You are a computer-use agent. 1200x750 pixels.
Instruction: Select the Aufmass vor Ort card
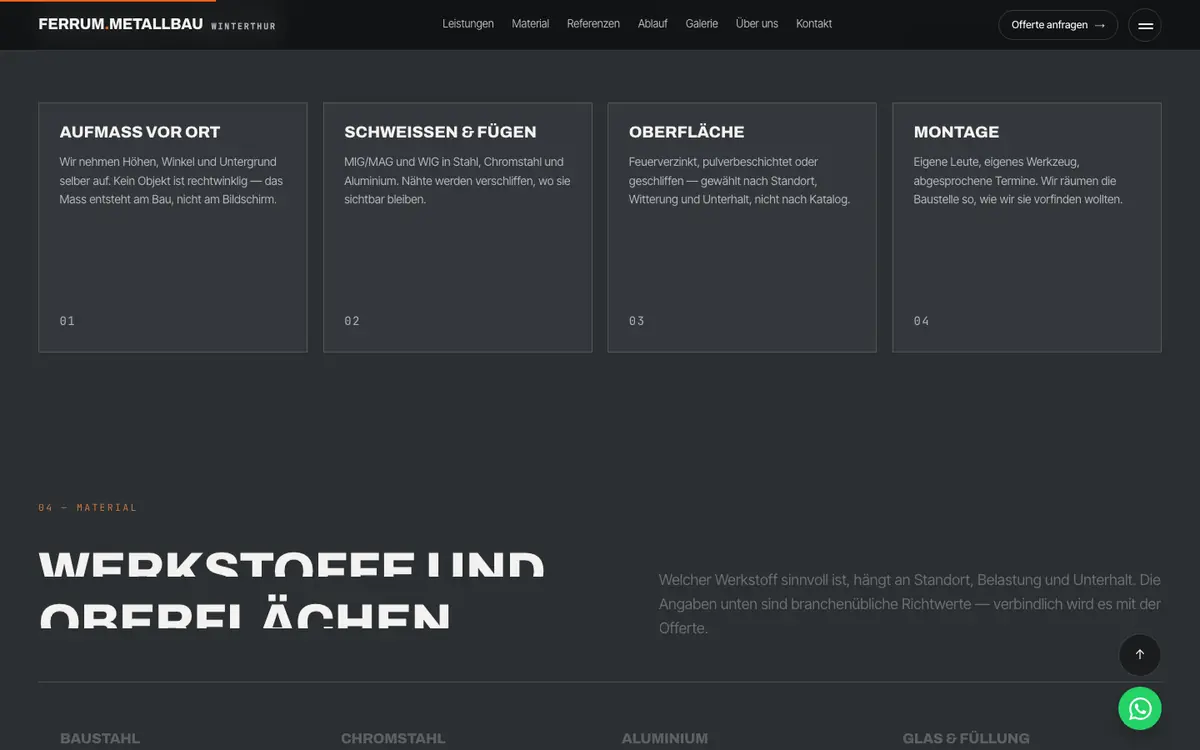pyautogui.click(x=173, y=227)
